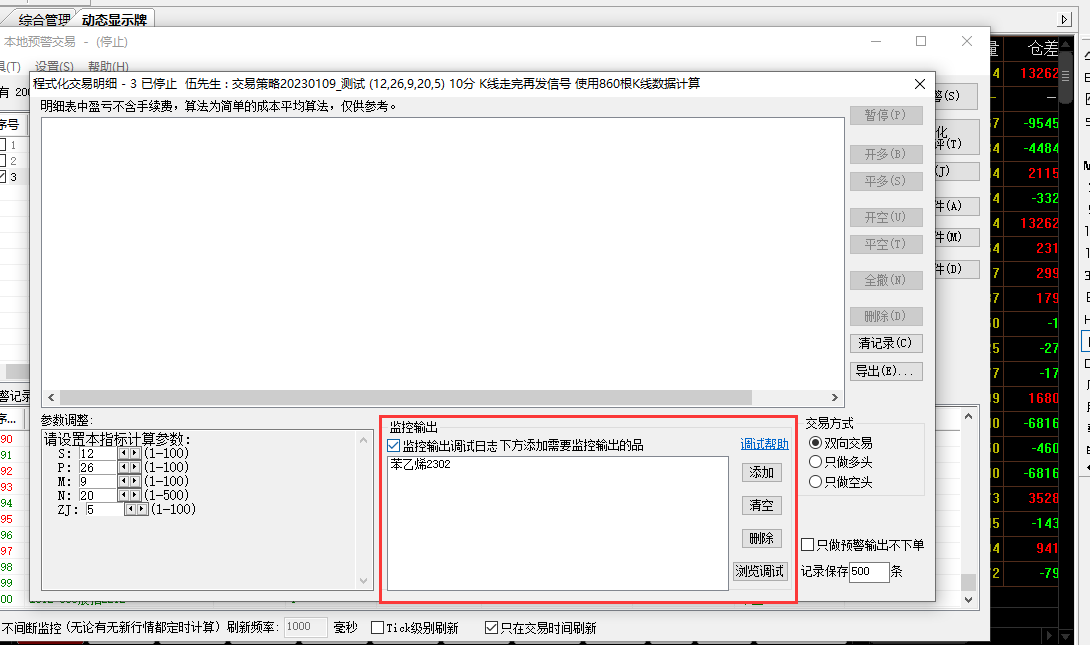Decrease the N parameter with its left arrow

[x=124, y=495]
